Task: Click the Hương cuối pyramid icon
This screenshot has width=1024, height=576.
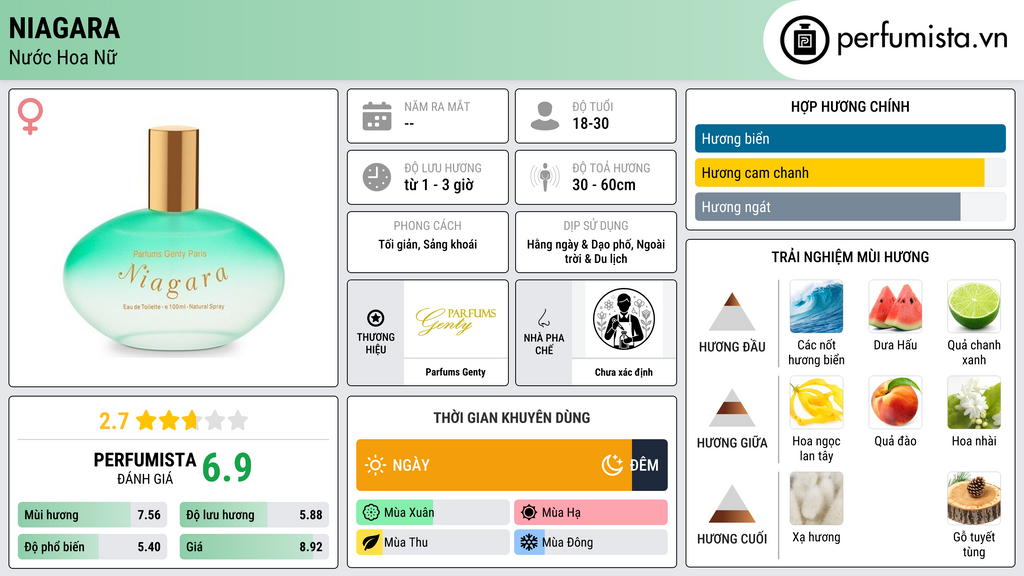Action: click(732, 504)
